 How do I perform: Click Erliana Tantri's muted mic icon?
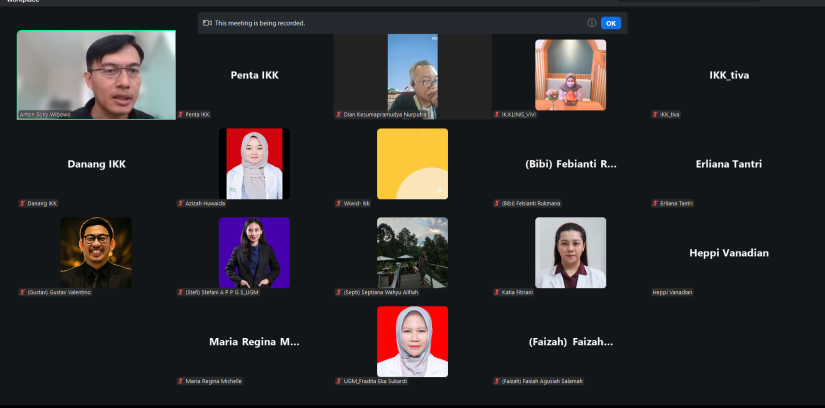point(656,203)
